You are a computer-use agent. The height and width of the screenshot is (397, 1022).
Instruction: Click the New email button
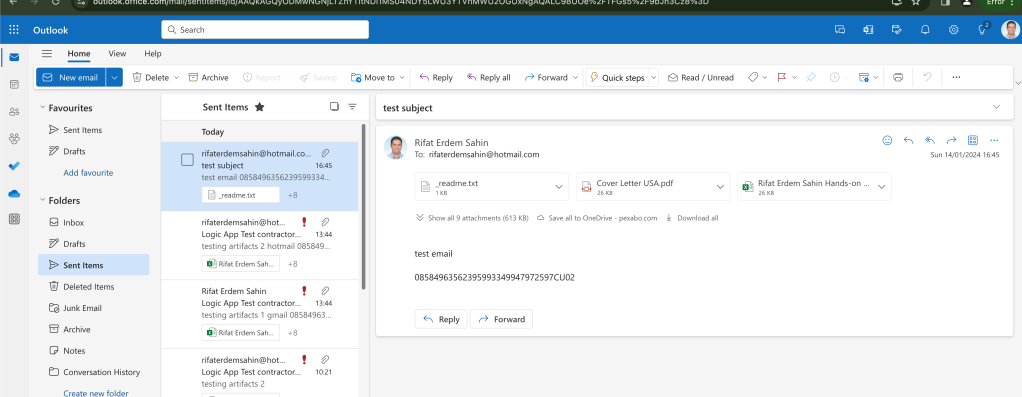pyautogui.click(x=71, y=77)
